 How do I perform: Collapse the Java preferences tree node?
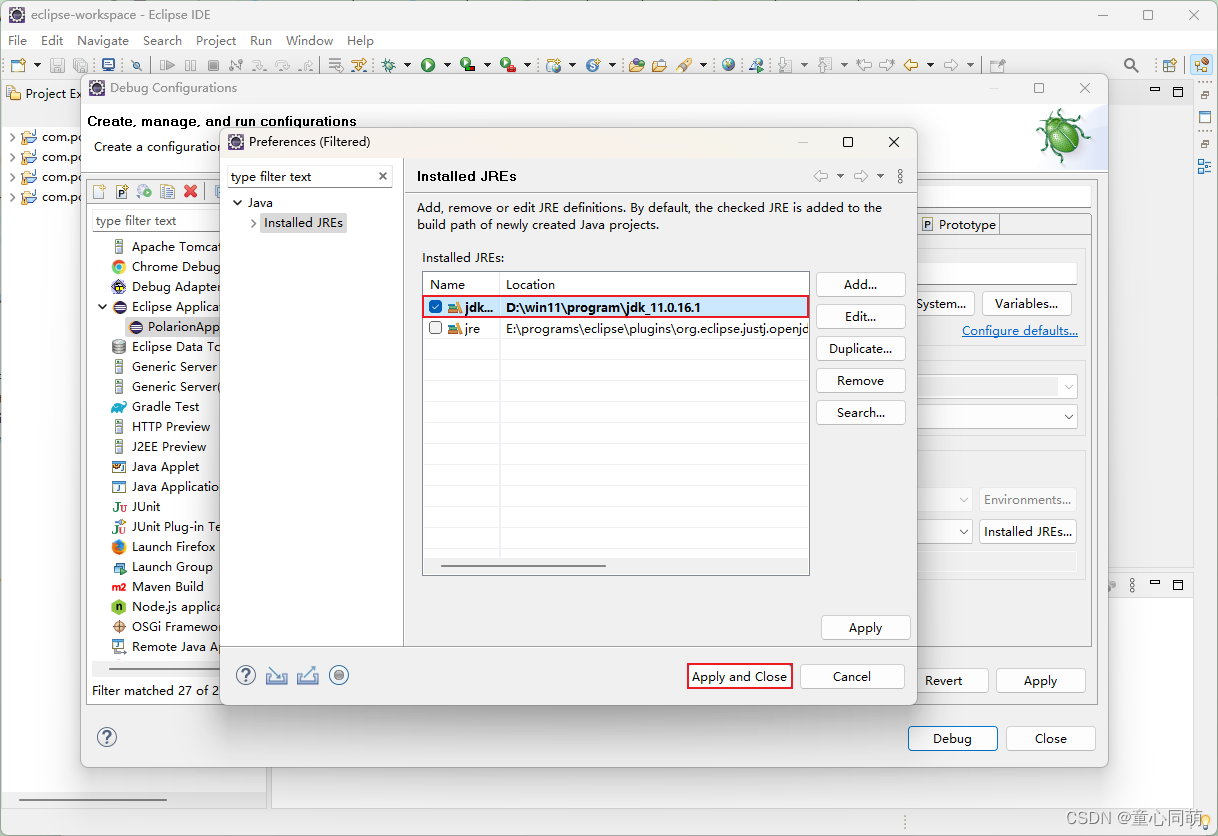(x=238, y=202)
